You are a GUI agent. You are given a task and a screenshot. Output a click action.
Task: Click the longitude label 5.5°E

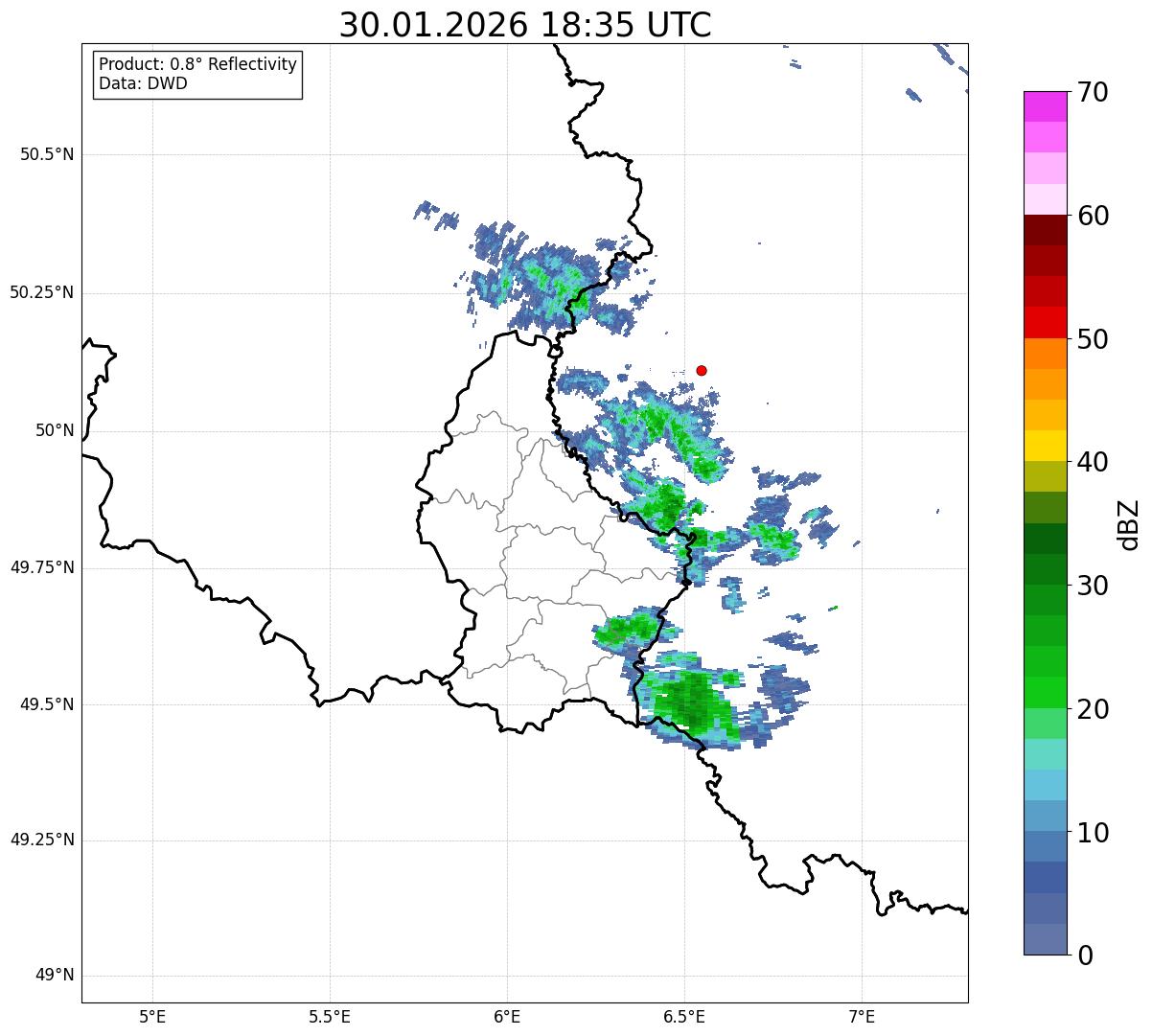pyautogui.click(x=330, y=1017)
